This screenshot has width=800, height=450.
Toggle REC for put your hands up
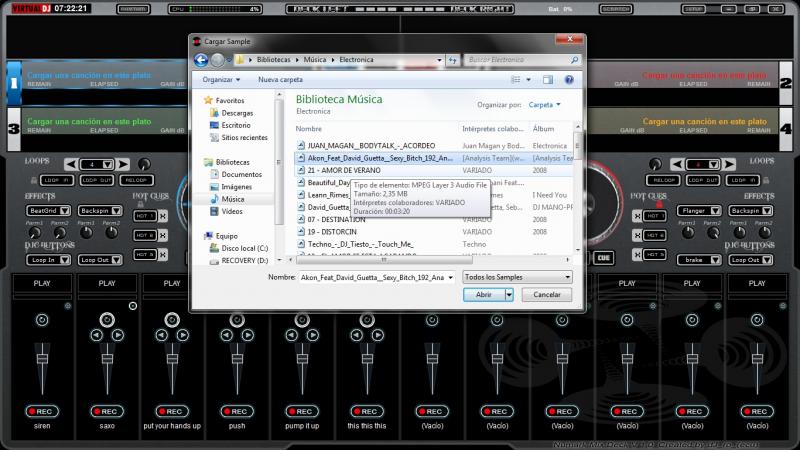coord(172,411)
